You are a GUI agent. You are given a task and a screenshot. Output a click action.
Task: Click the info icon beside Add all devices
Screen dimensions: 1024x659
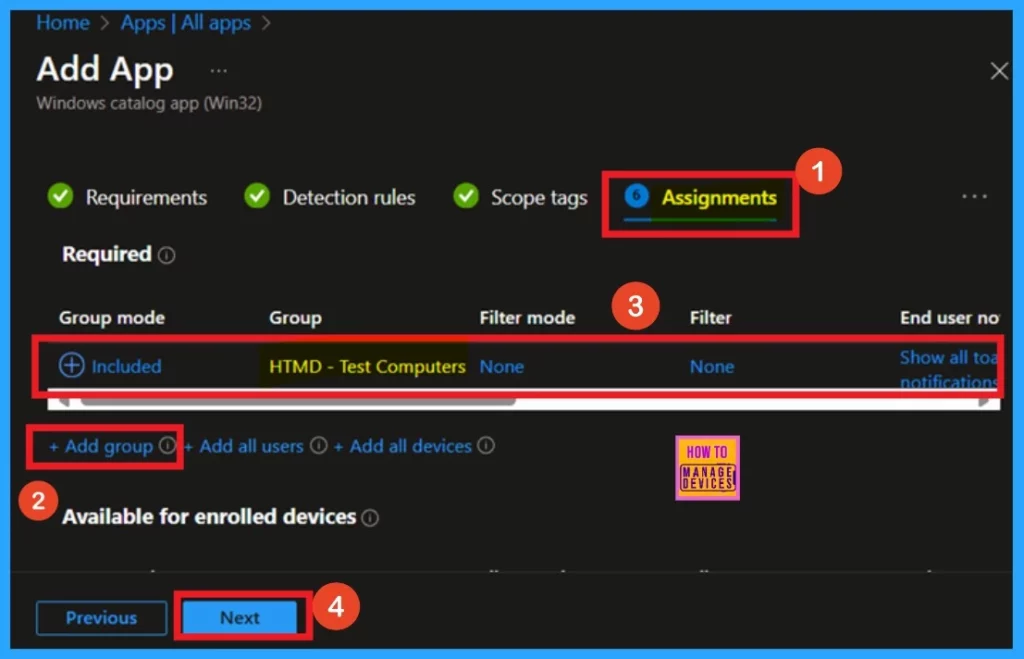coord(486,445)
